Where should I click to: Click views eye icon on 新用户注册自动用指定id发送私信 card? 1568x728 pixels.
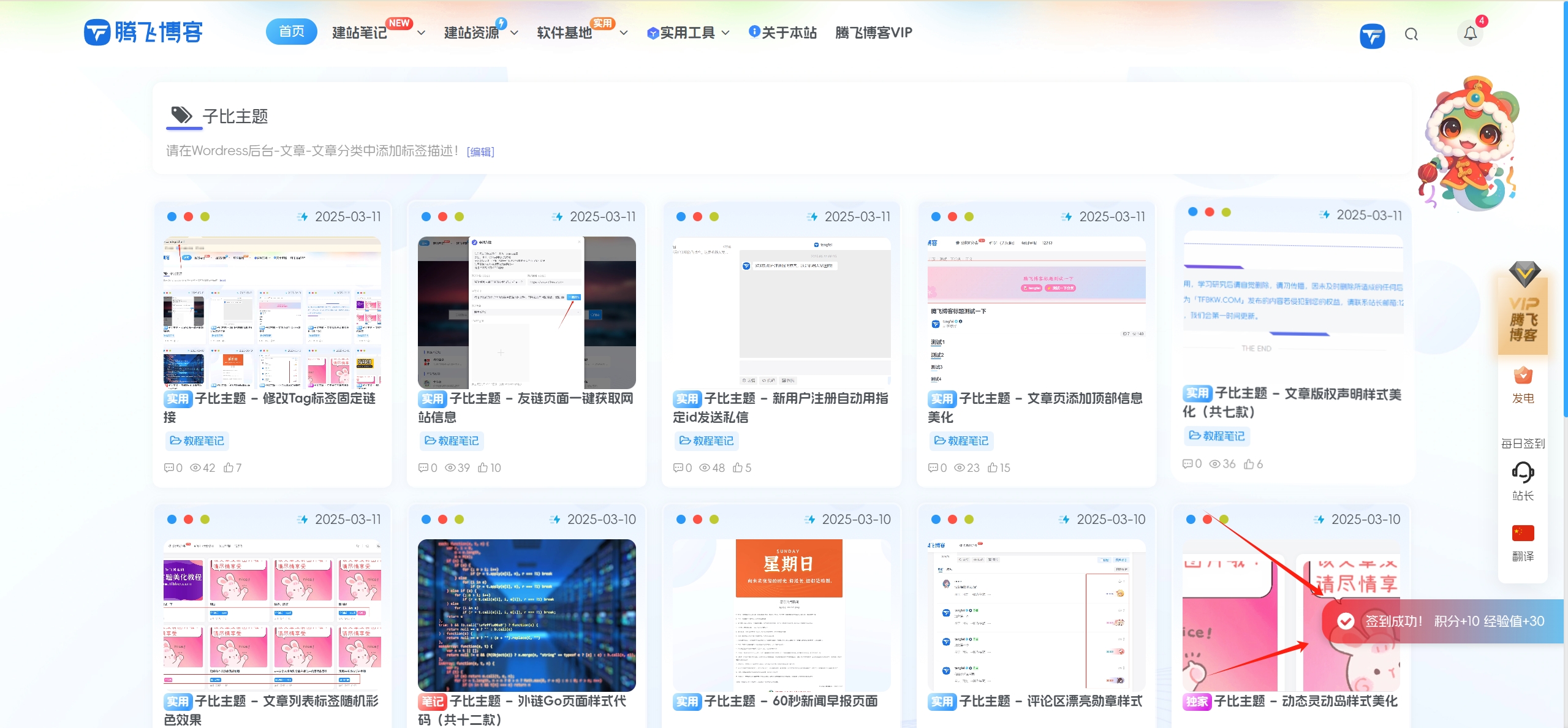point(705,468)
